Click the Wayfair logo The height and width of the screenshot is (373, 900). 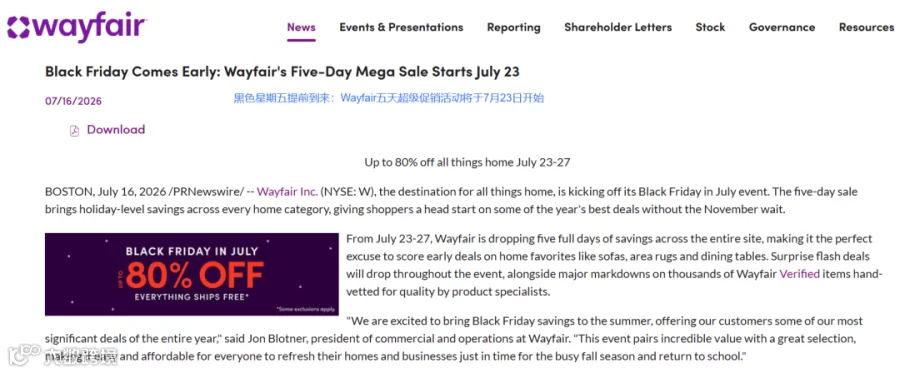77,27
